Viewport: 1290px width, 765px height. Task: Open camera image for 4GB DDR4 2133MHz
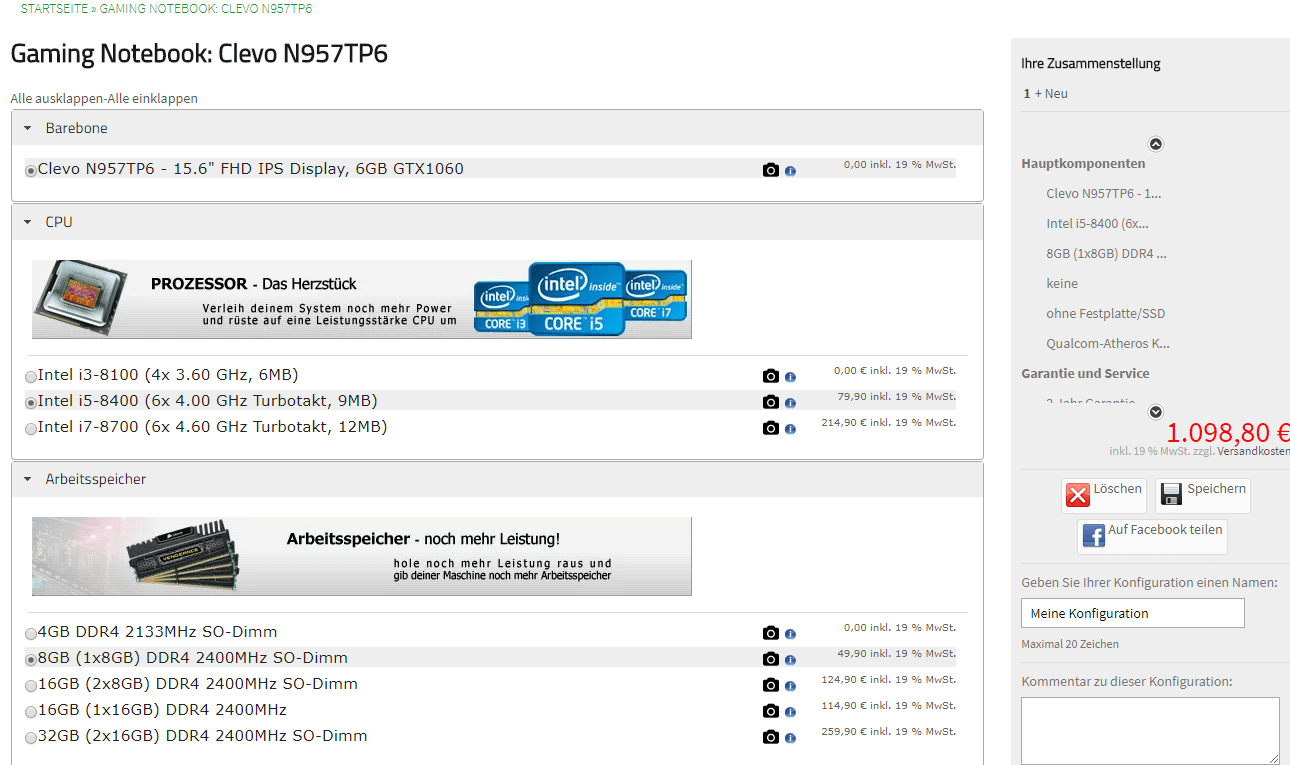pos(770,633)
